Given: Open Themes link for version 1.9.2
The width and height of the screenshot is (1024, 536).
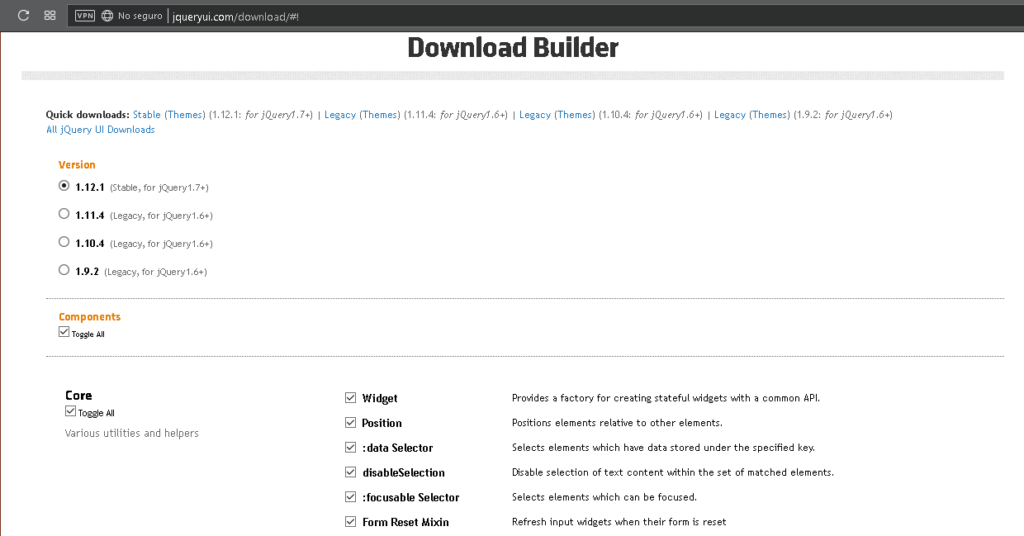Looking at the screenshot, I should (x=769, y=115).
